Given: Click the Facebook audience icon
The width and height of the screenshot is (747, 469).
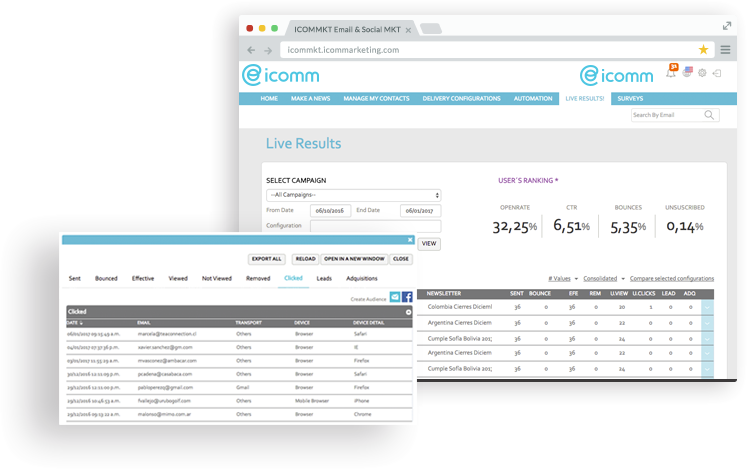Looking at the screenshot, I should 407,297.
